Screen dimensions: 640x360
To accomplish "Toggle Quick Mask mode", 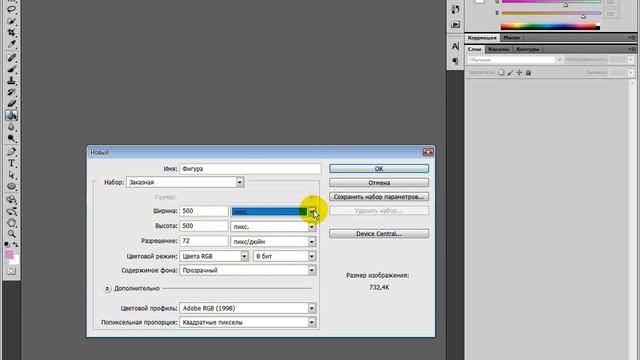I will (x=11, y=271).
